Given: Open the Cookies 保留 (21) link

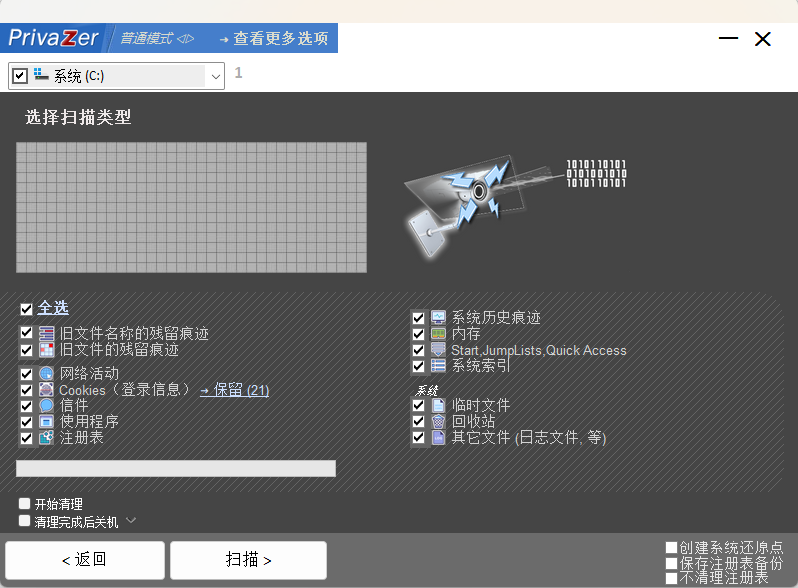Looking at the screenshot, I should click(x=235, y=390).
